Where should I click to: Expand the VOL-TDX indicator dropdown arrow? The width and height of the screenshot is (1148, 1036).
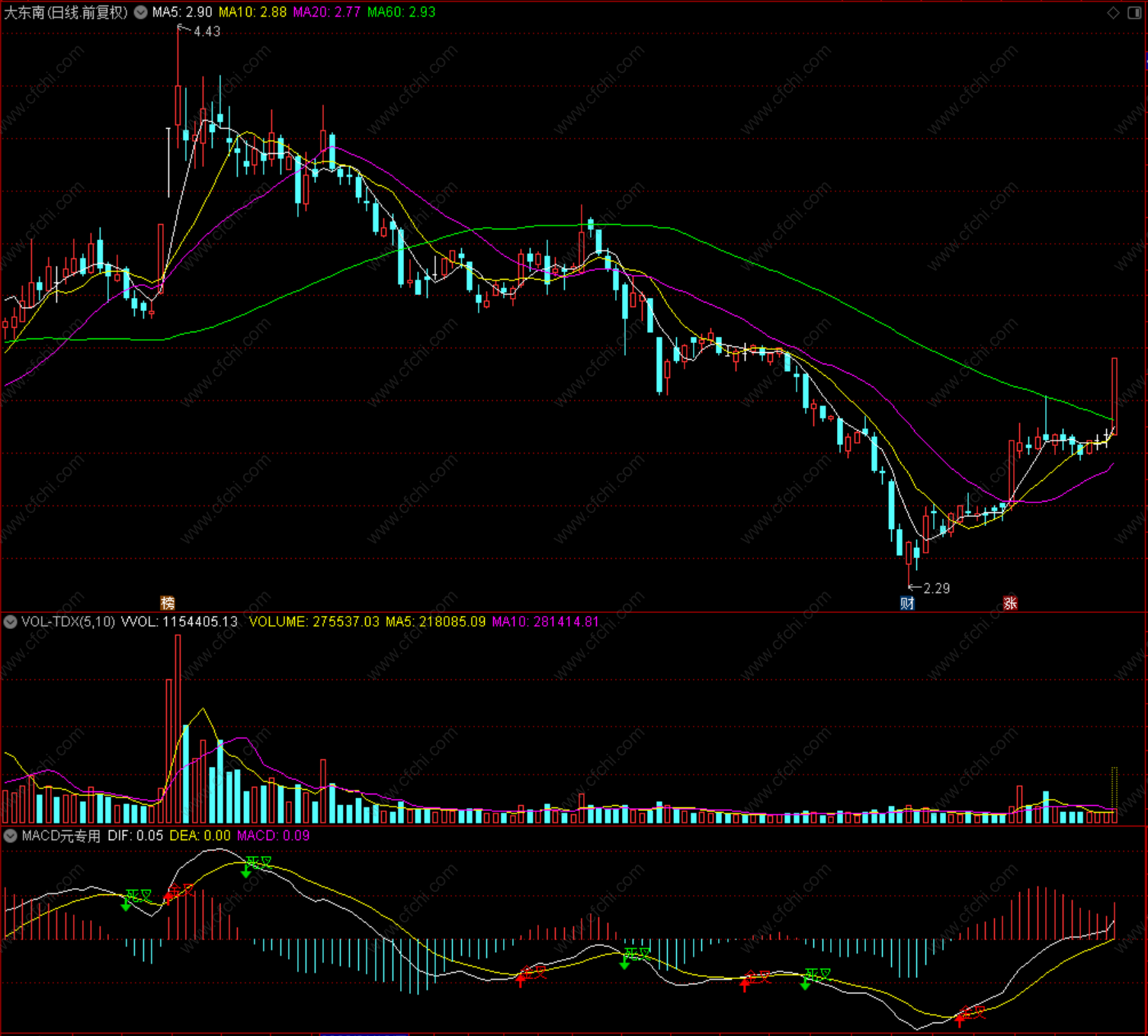(x=11, y=622)
